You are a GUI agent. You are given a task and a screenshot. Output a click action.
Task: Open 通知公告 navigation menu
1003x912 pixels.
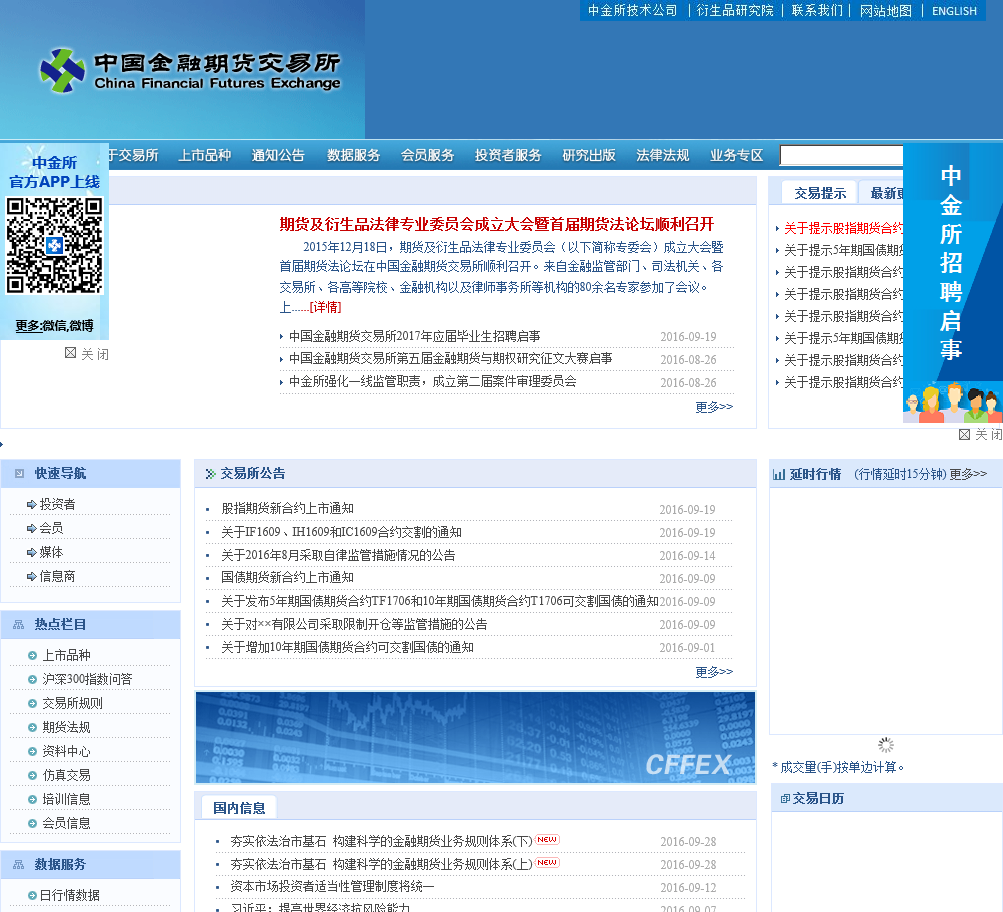point(278,155)
